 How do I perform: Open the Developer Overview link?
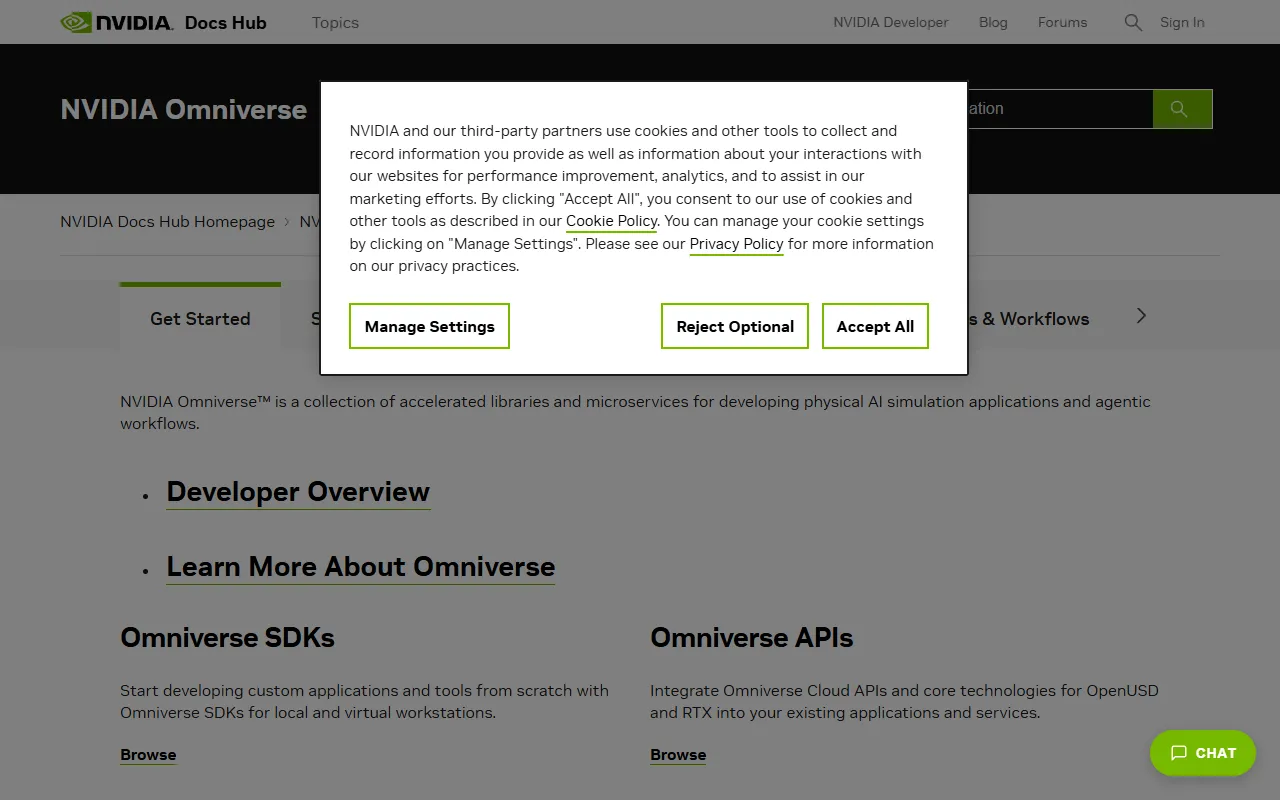coord(298,492)
